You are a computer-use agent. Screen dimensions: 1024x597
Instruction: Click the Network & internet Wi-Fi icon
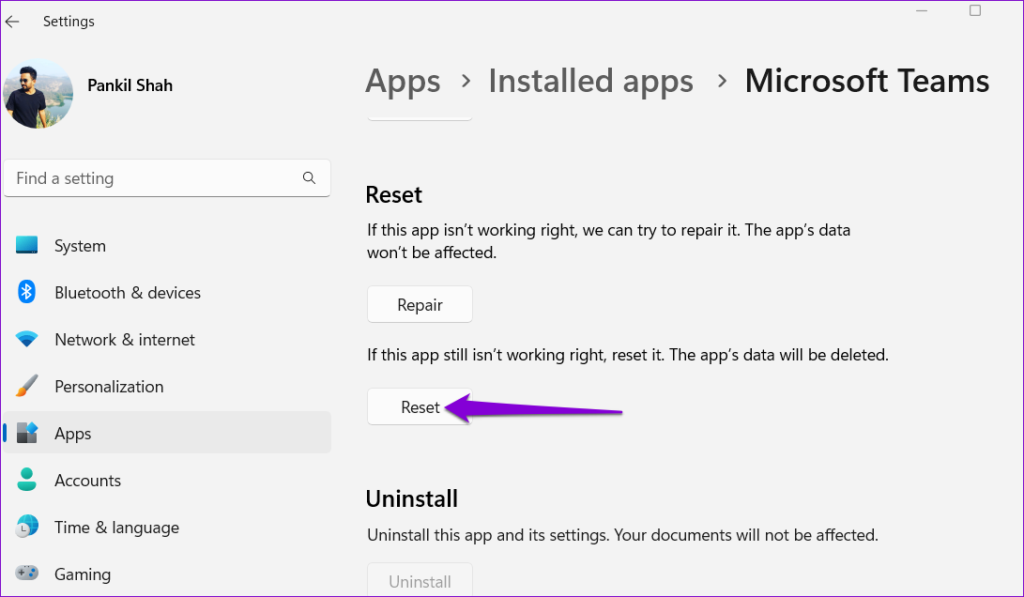[x=28, y=339]
